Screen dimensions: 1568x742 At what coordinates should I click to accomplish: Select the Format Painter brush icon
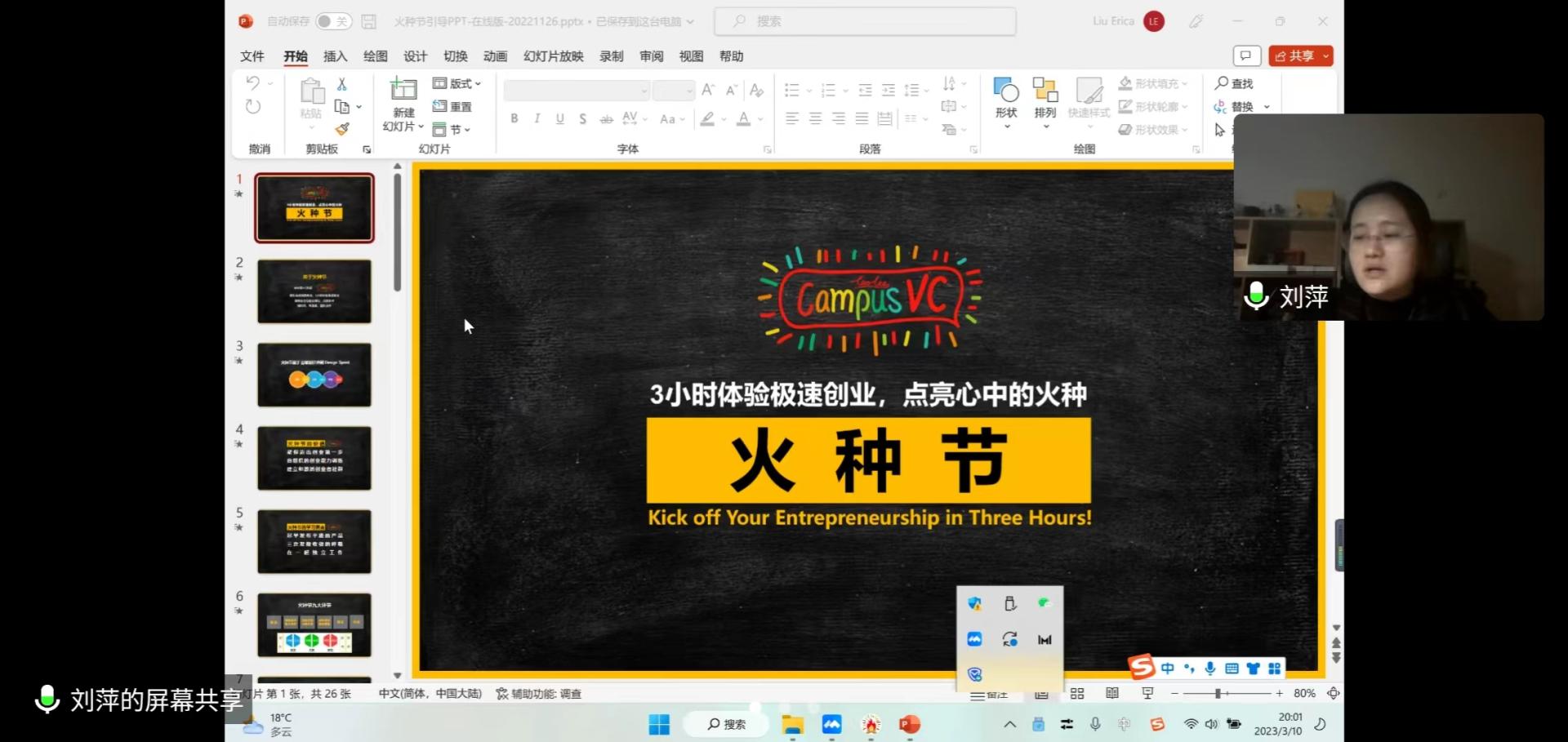[x=342, y=129]
